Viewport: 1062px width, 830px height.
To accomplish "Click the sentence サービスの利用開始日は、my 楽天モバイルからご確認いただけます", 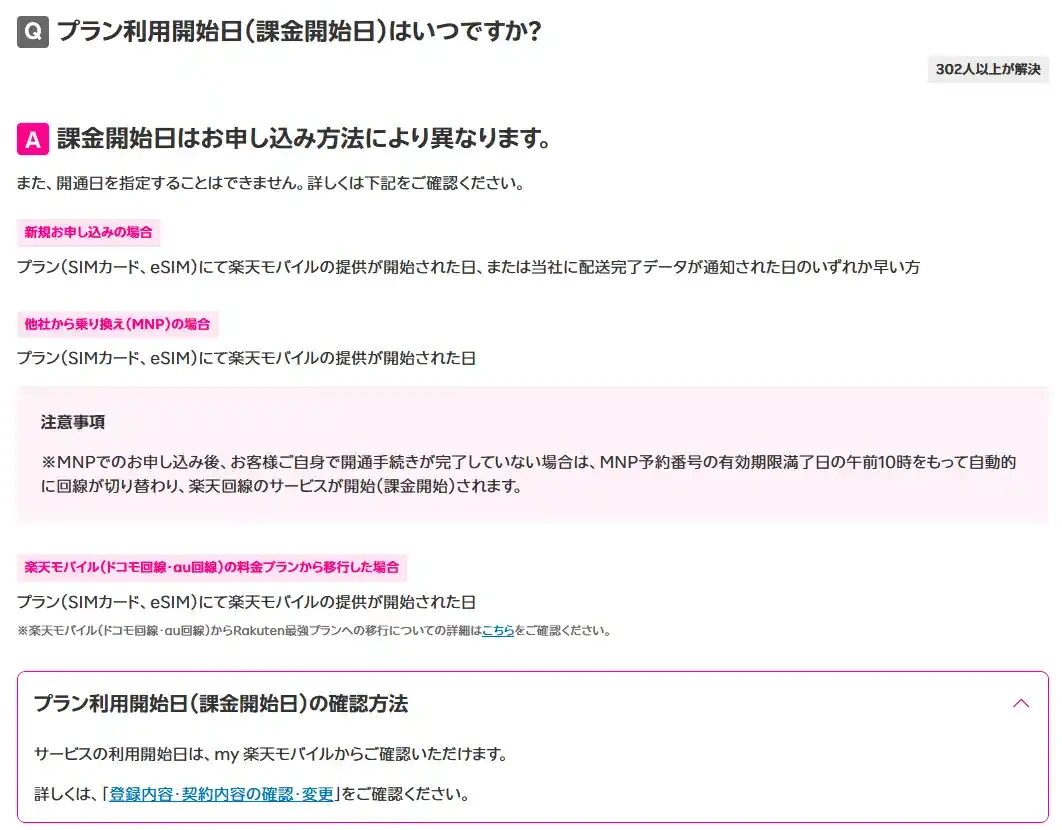I will 271,754.
